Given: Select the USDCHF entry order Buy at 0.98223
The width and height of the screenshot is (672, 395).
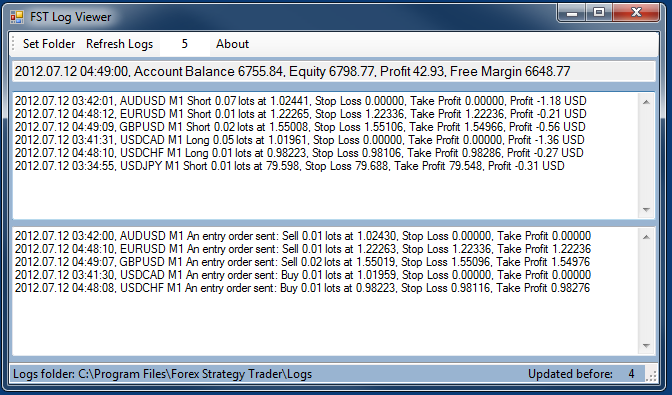Looking at the screenshot, I should 303,288.
